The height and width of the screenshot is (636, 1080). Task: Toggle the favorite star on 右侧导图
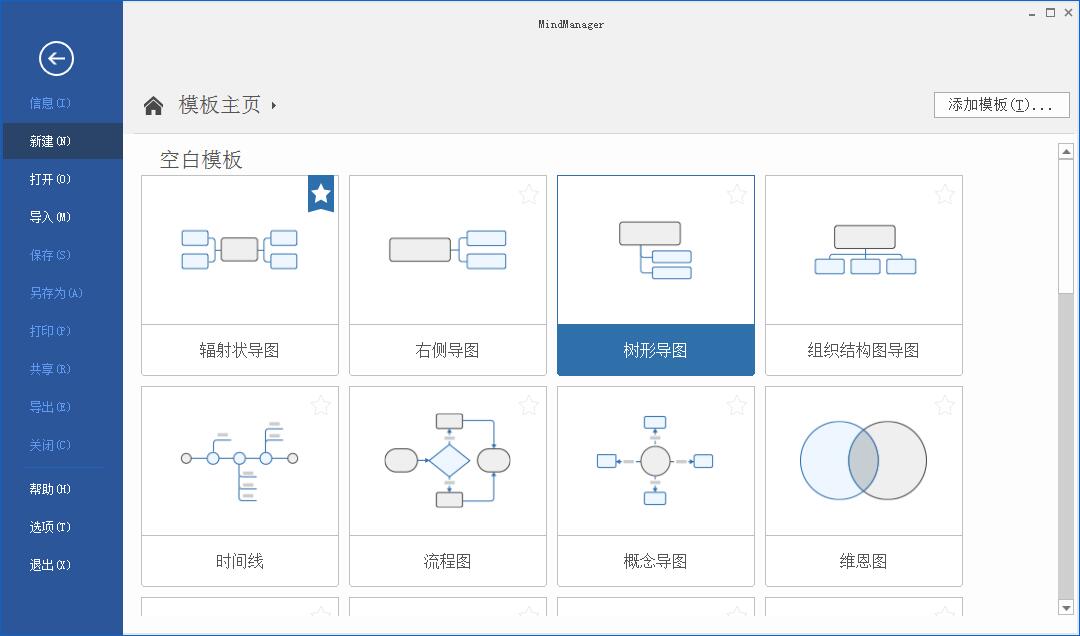point(528,194)
